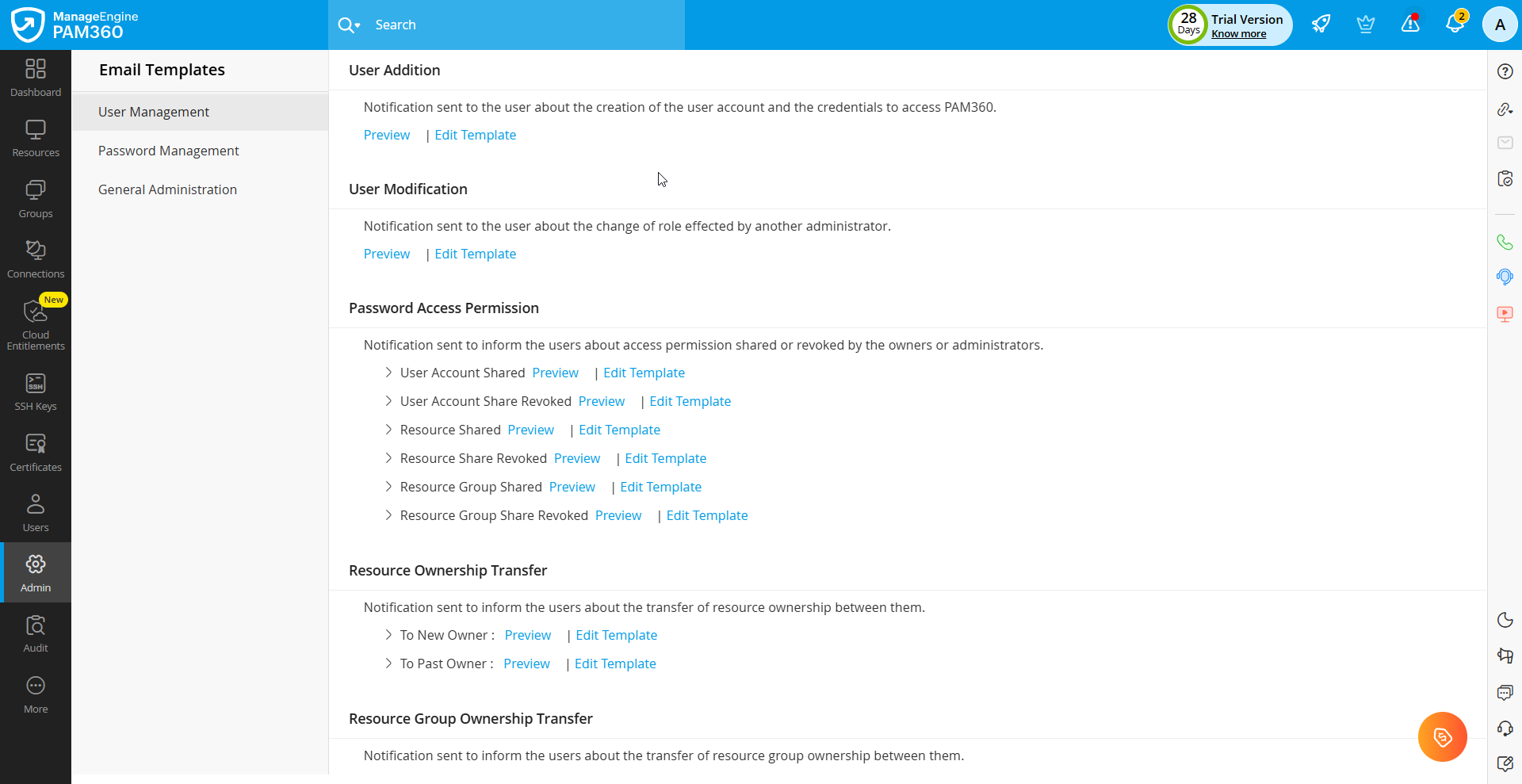Toggle the night mode moon icon
This screenshot has width=1522, height=784.
[1505, 620]
